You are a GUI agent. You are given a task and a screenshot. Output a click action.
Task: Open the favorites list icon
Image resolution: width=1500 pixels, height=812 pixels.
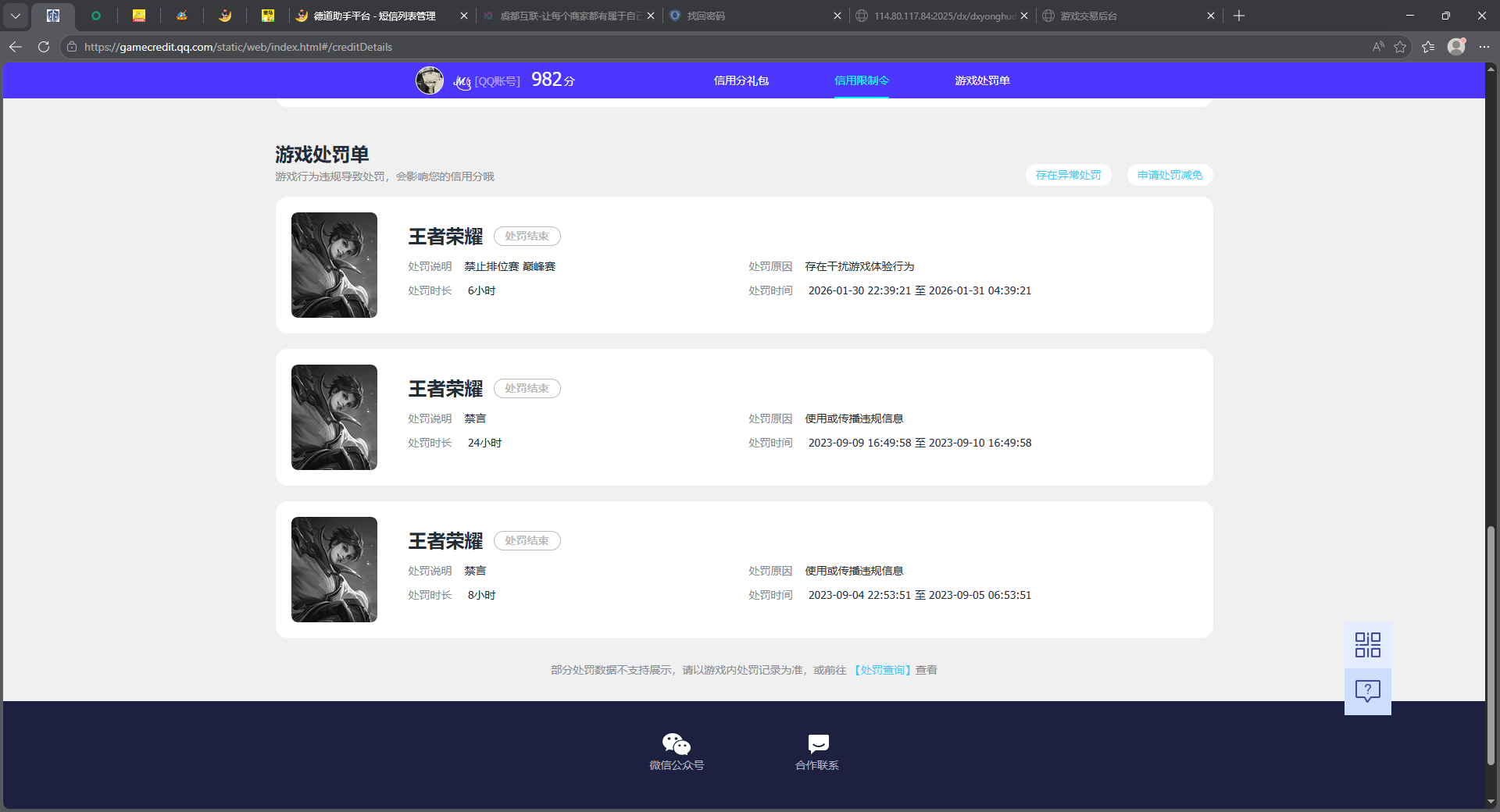tap(1428, 47)
